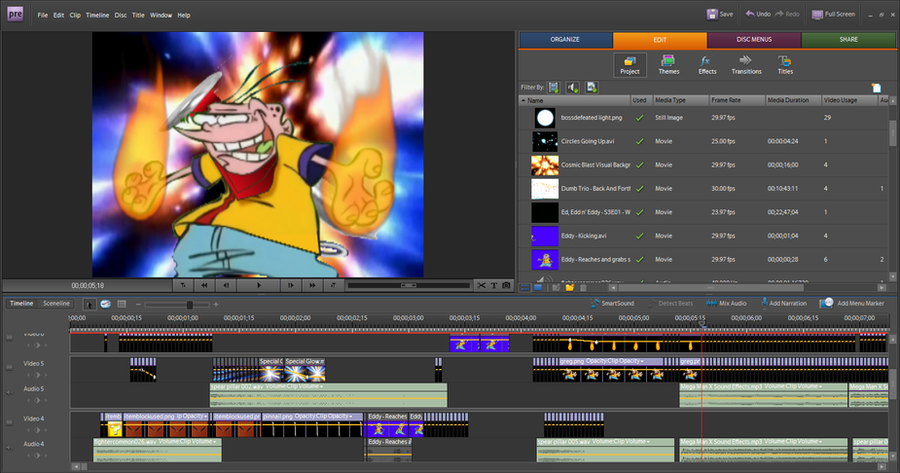Open the File menu
900x473 pixels.
point(42,15)
